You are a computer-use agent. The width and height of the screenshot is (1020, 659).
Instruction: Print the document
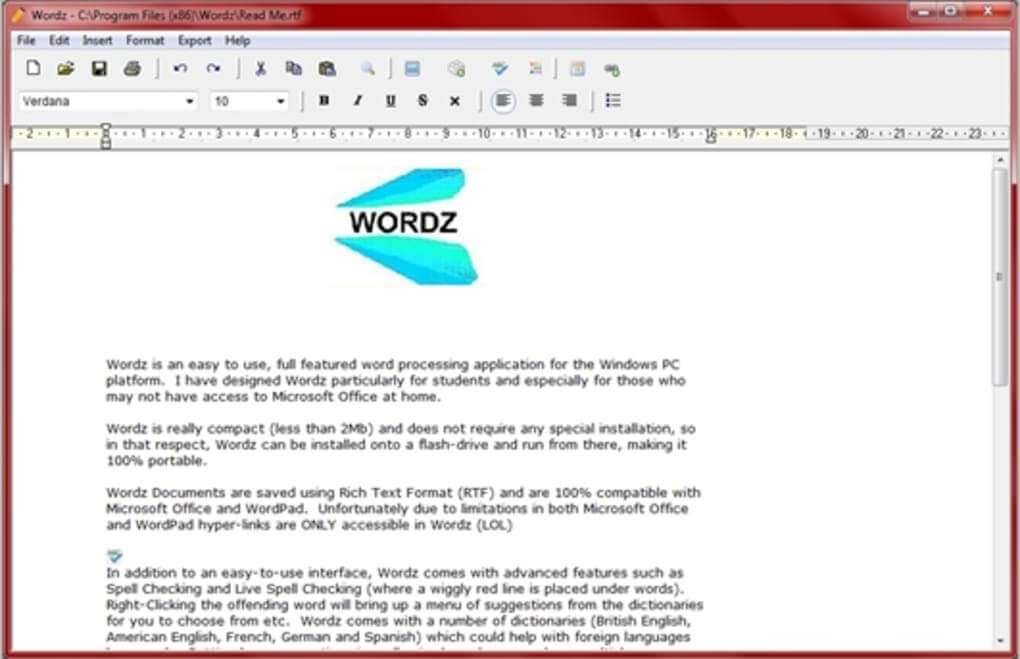(132, 69)
